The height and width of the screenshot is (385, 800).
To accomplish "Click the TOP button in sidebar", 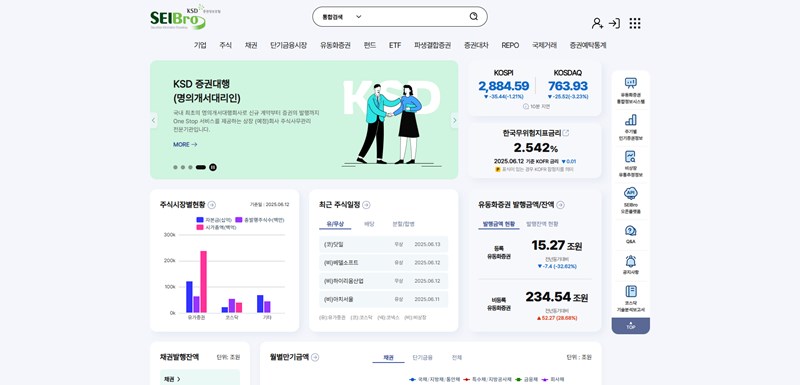I will click(631, 325).
